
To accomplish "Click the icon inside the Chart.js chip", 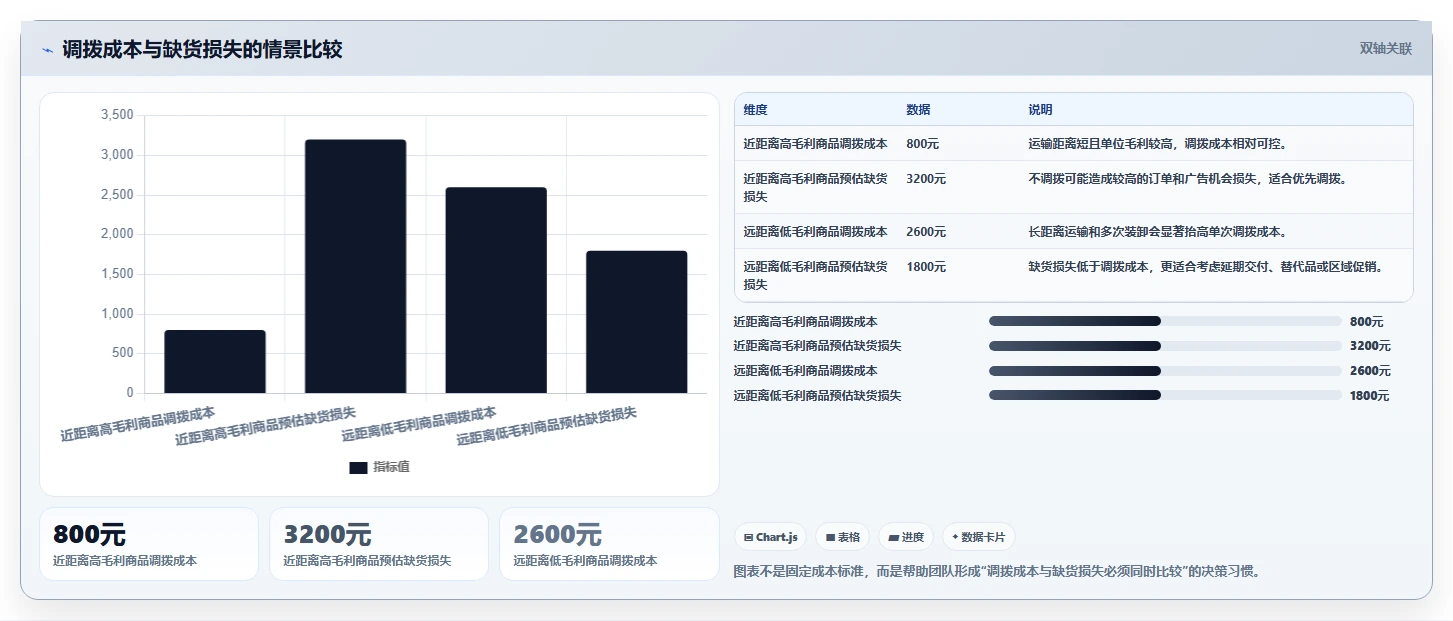I will click(x=749, y=537).
